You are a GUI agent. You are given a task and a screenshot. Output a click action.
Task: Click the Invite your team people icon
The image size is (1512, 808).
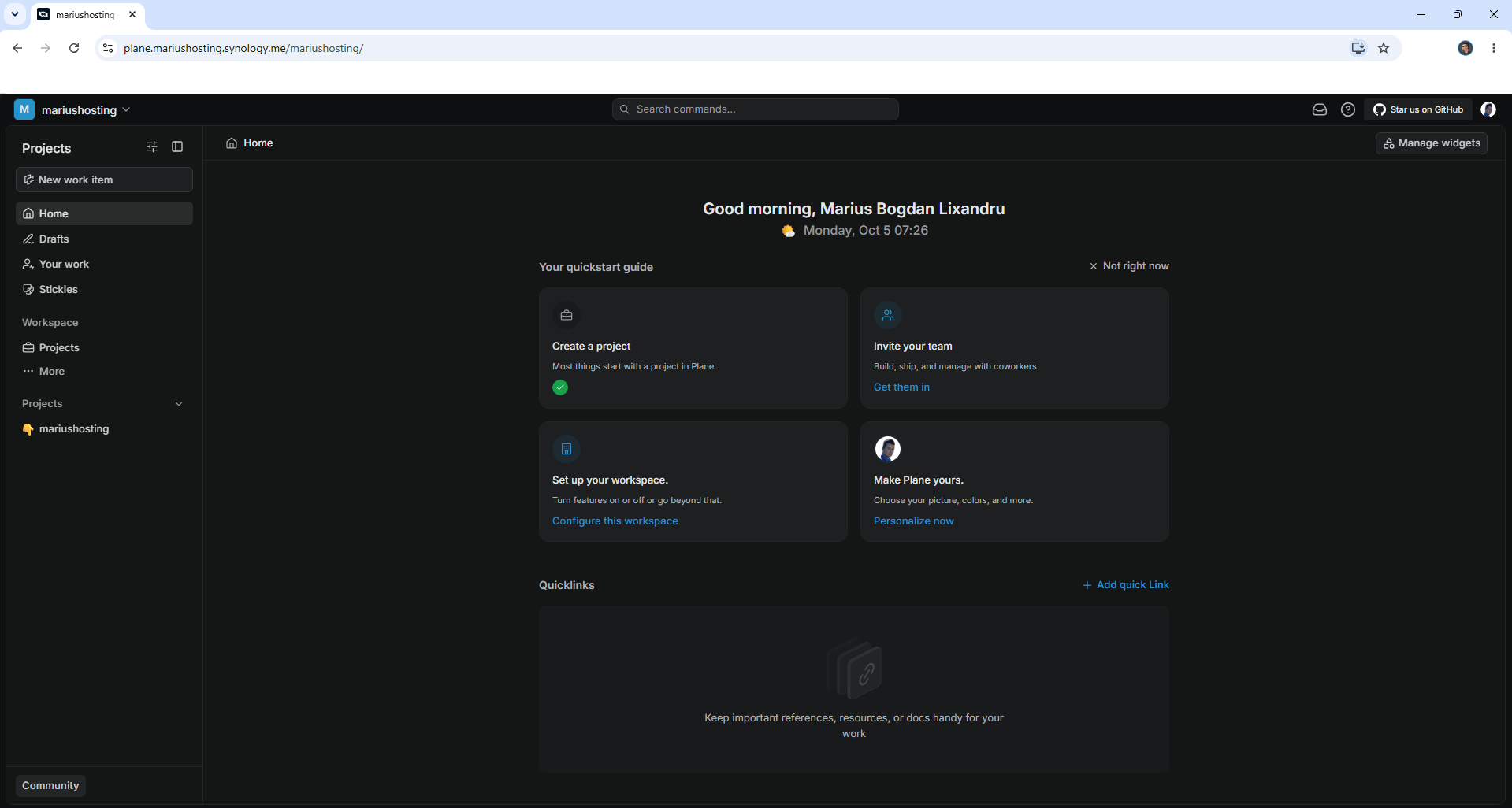(888, 315)
